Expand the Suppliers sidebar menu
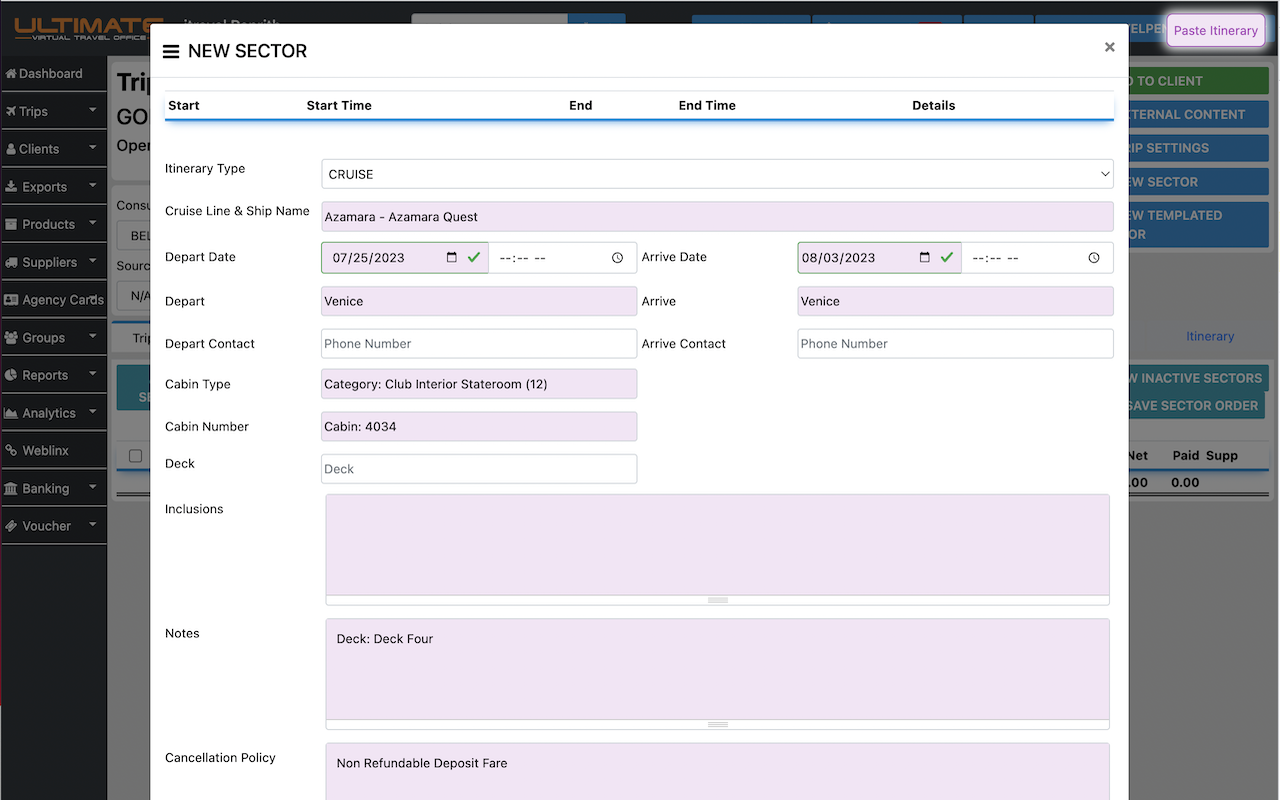Image resolution: width=1280 pixels, height=800 pixels. (54, 262)
